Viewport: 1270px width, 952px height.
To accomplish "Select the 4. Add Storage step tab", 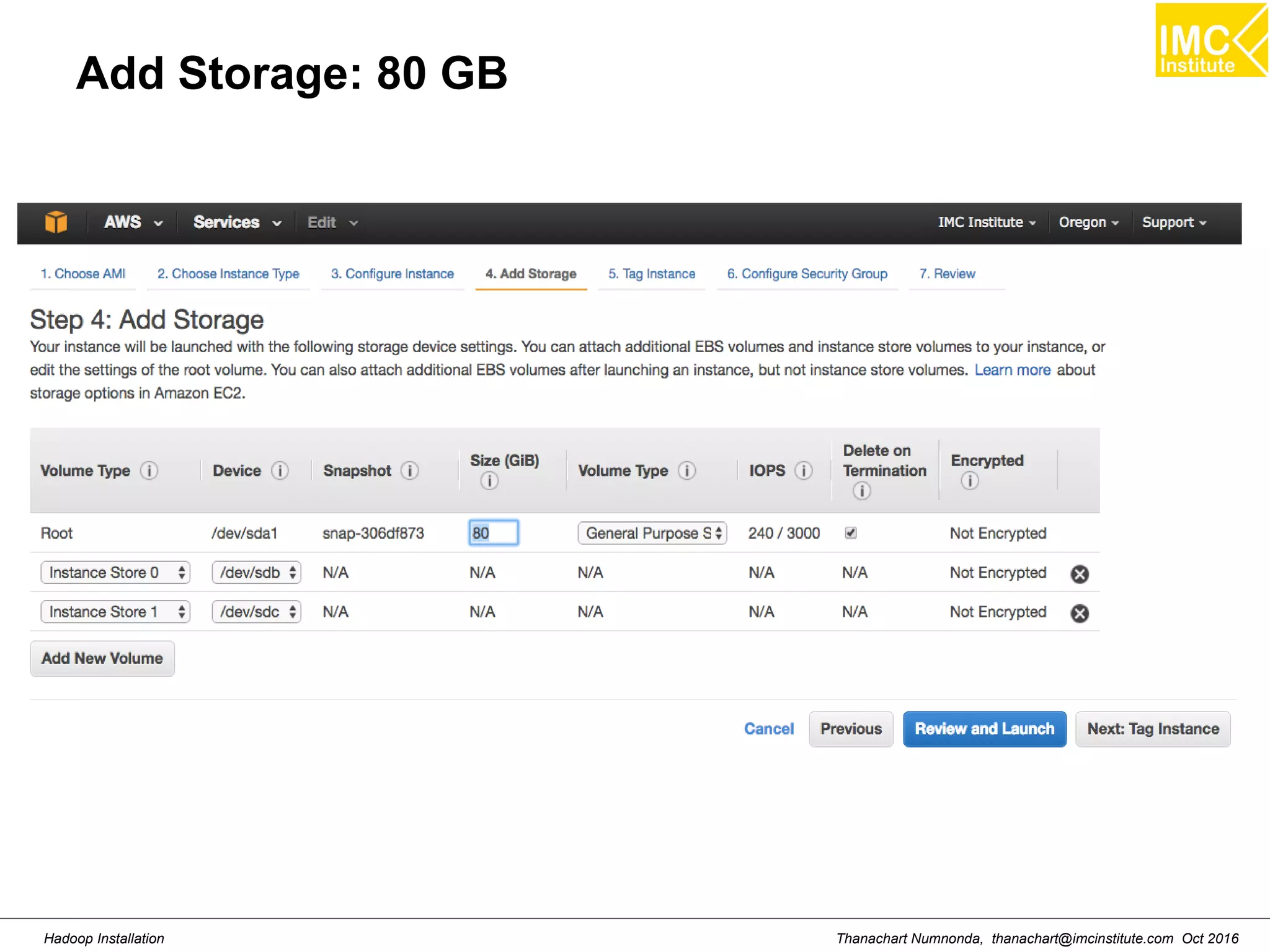I will tap(531, 273).
